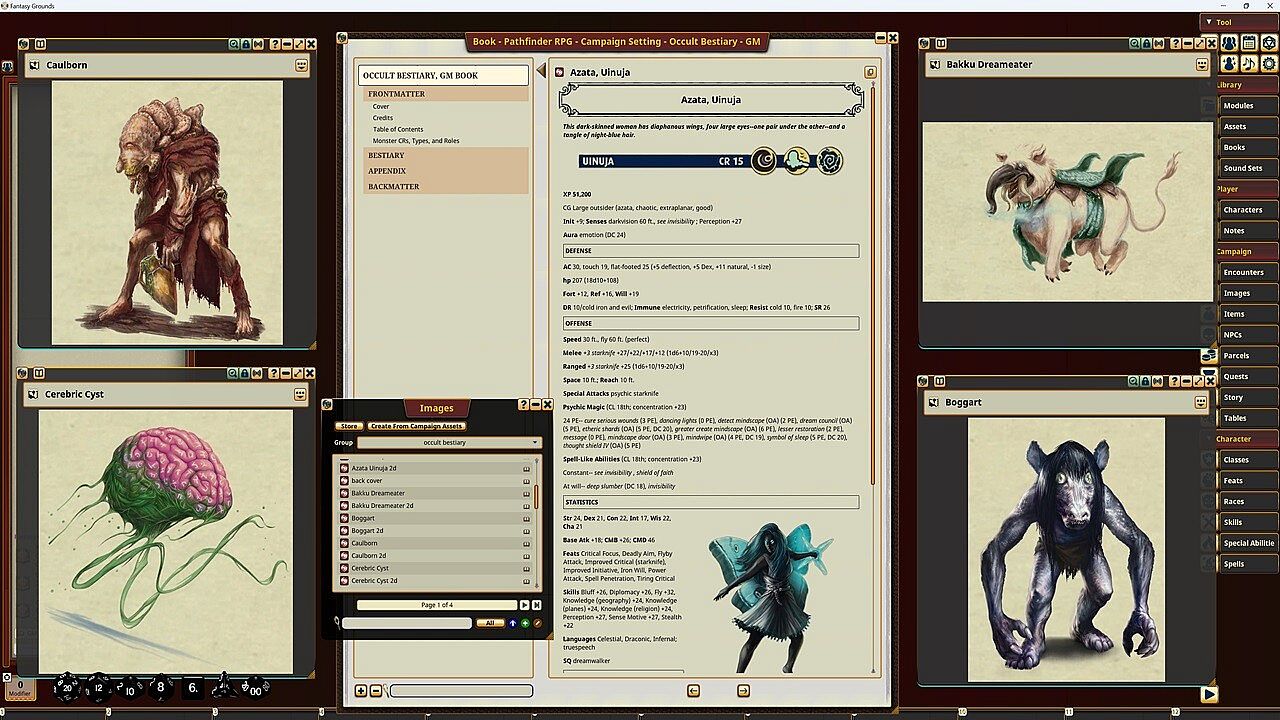
Task: Click the zoom icon in Cerebric Cyst window
Action: (x=233, y=373)
